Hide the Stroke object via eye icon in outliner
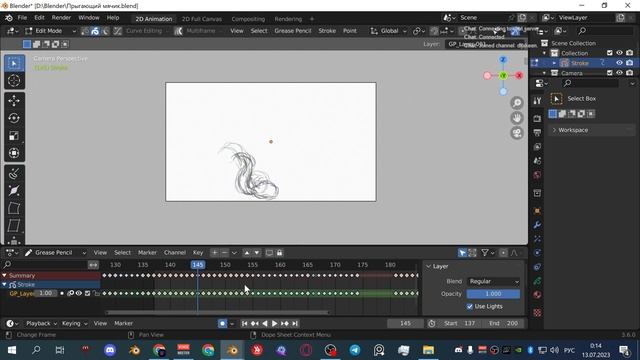 tap(619, 63)
